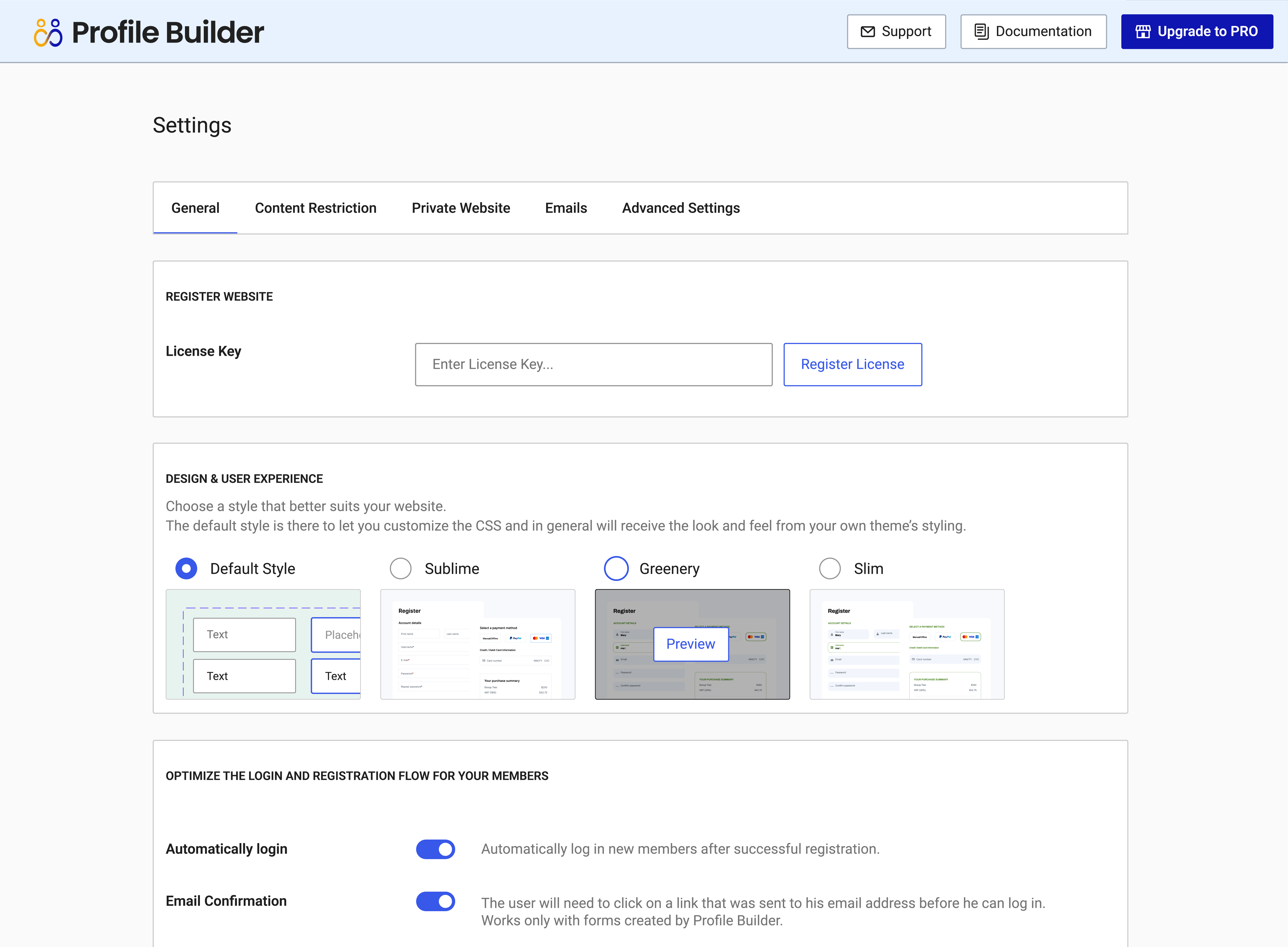Click the Sublime style label
Screen dimensions: 1288x947
[452, 569]
